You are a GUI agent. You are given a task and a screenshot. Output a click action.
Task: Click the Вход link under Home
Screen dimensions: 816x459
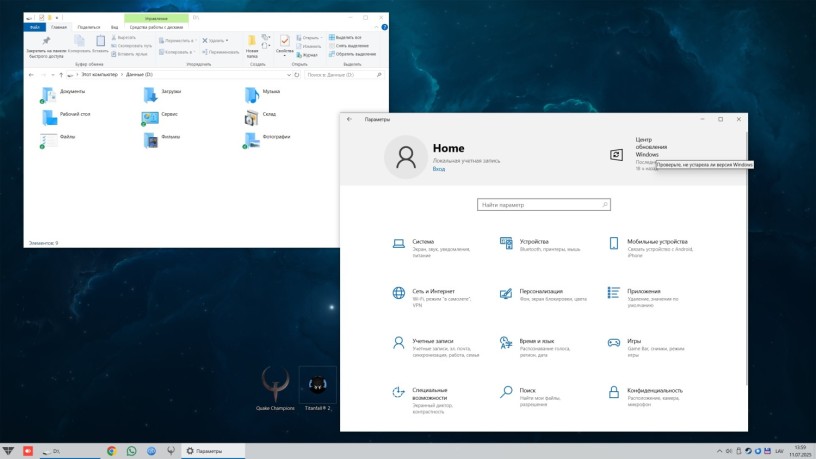click(x=438, y=169)
